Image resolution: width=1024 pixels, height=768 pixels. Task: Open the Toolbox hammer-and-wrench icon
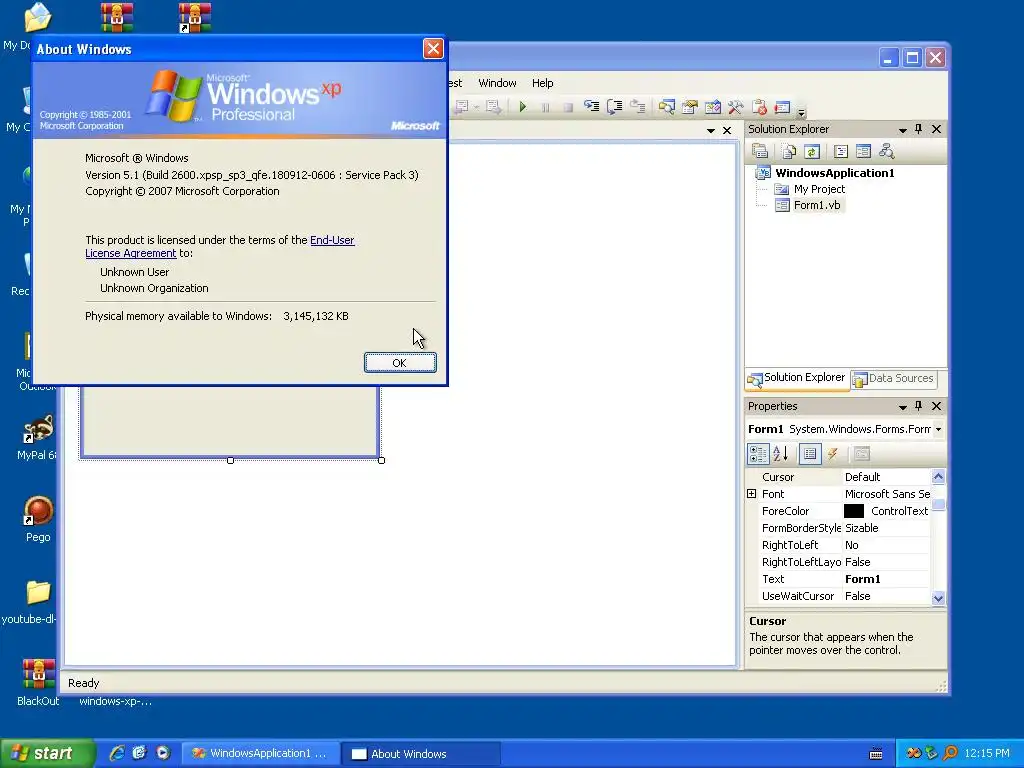tap(735, 106)
